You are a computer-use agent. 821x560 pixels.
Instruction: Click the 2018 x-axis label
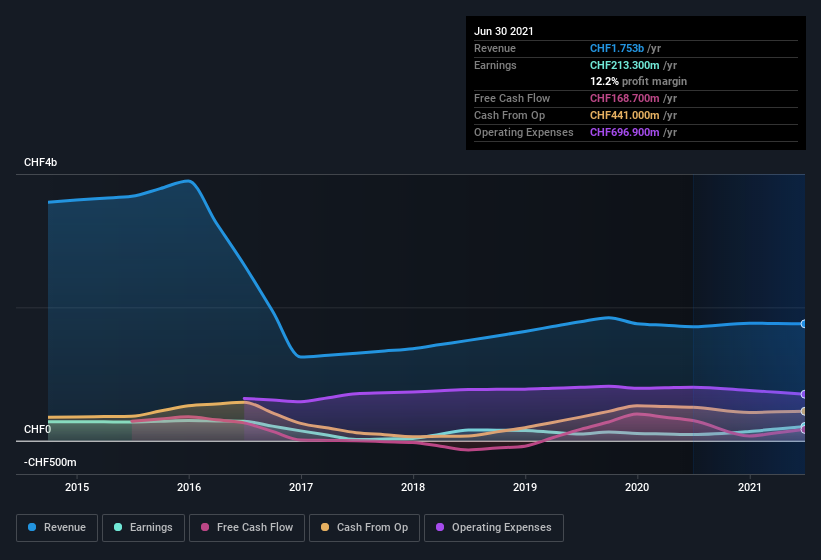click(413, 487)
